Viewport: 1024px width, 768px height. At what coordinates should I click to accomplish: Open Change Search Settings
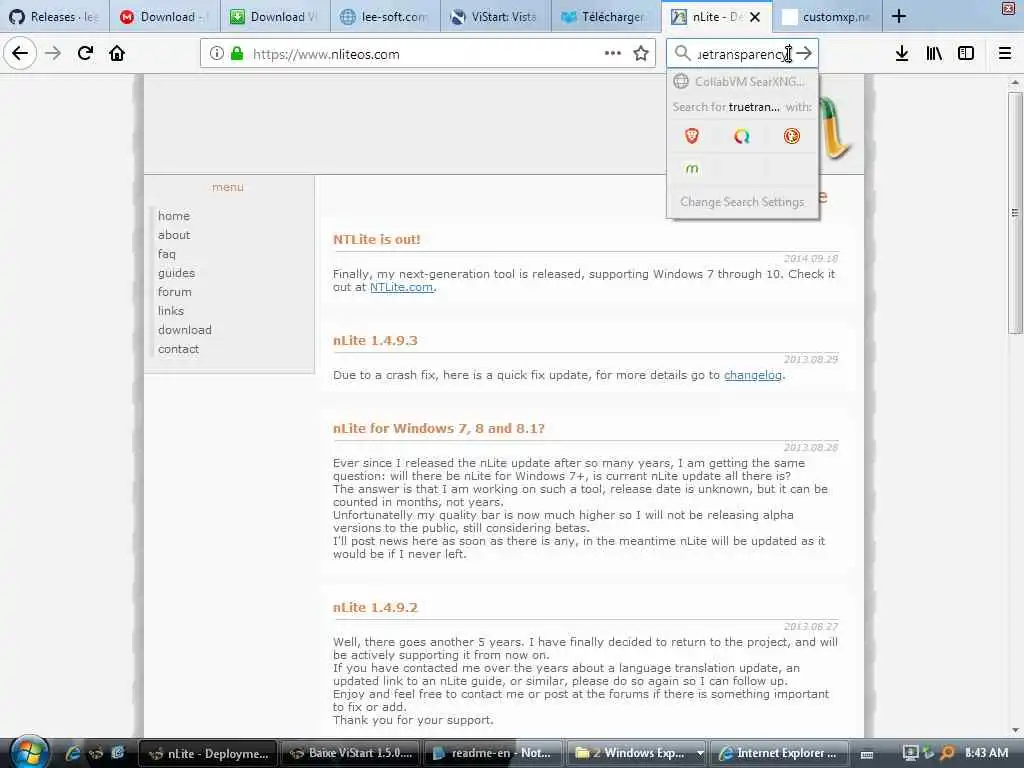click(742, 202)
